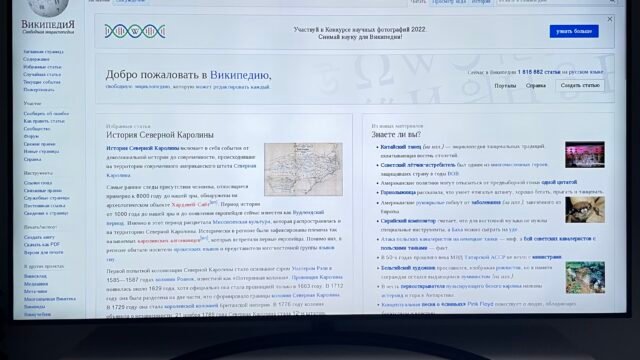640x360 pixels.
Task: Click 'Ссылки сюда' under tools
Action: (x=38, y=183)
